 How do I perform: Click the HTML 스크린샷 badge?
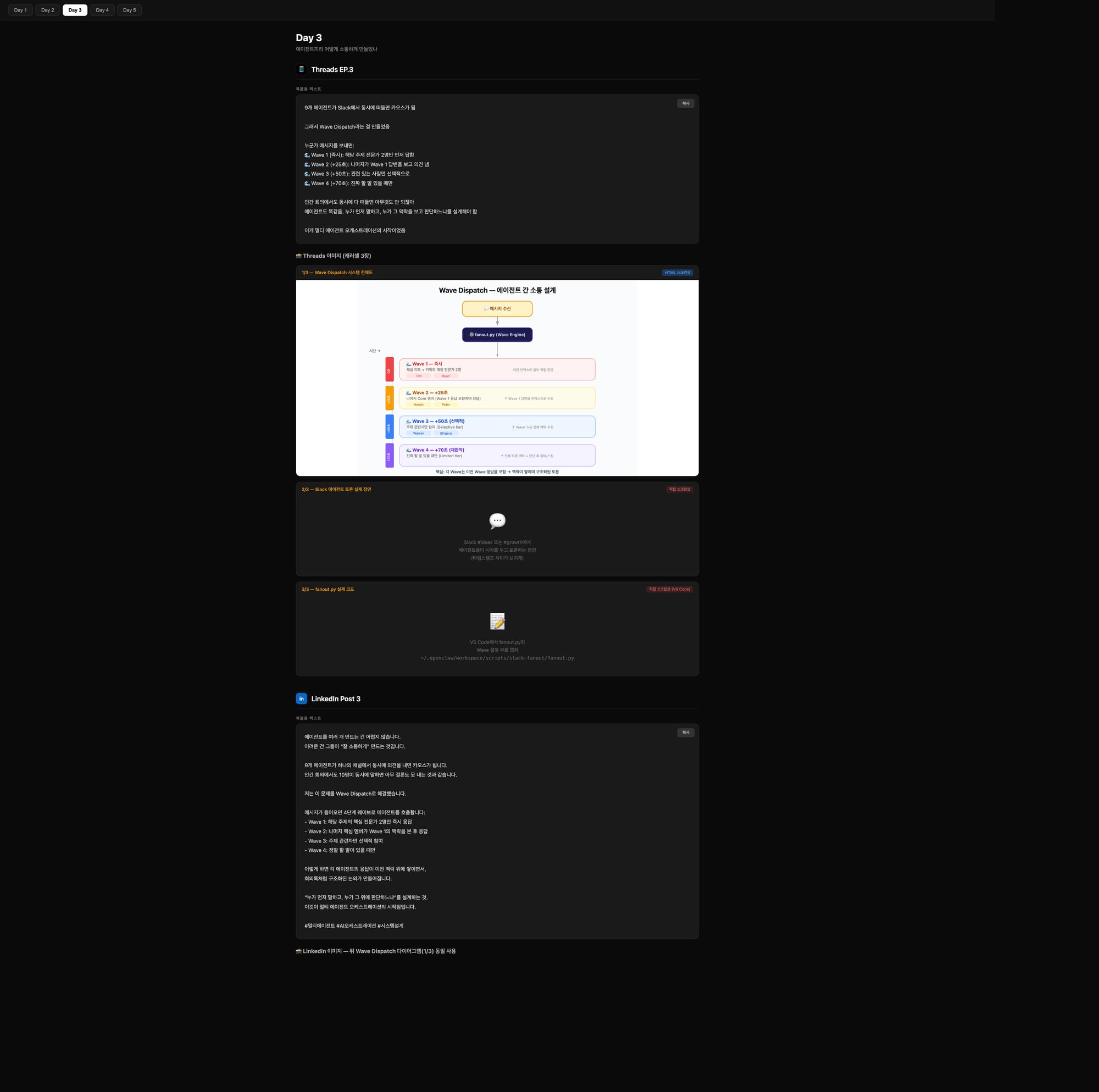click(x=677, y=273)
